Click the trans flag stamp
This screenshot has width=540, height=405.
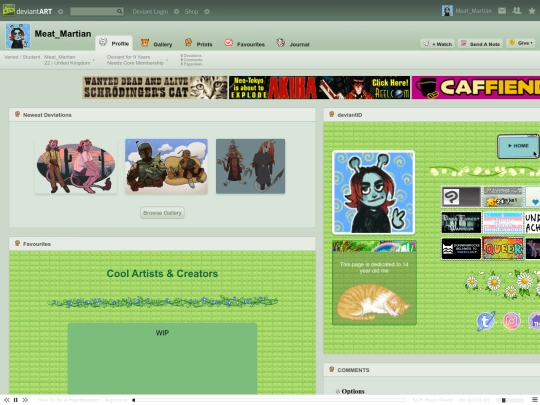pyautogui.click(x=503, y=222)
